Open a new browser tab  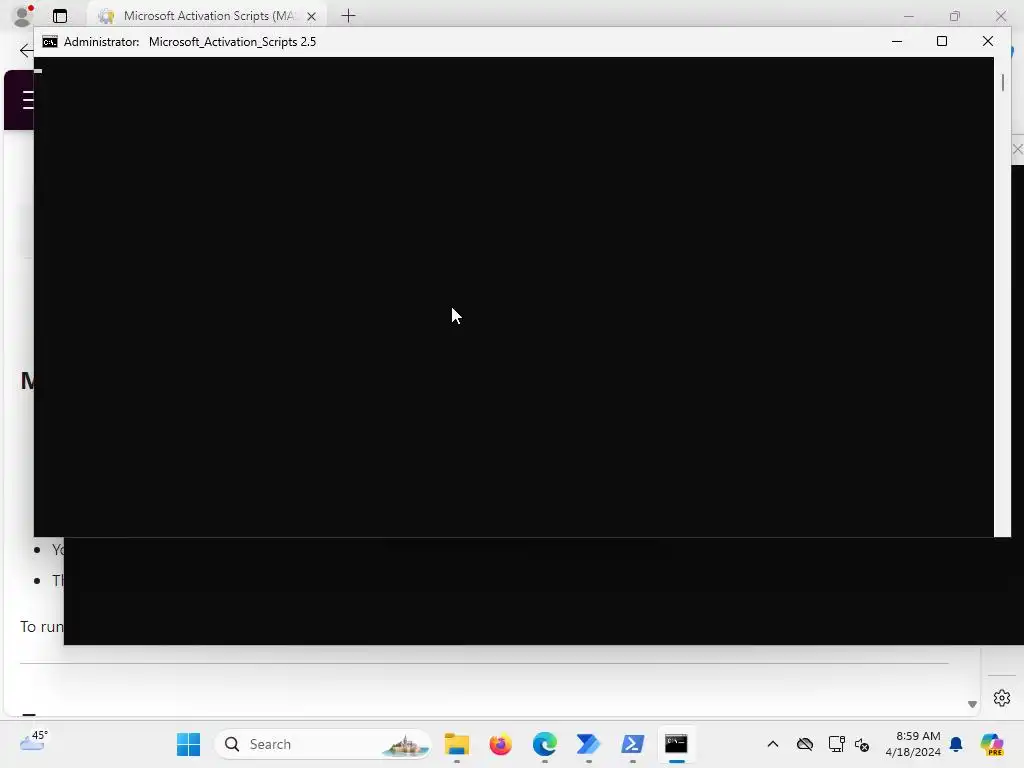point(349,16)
